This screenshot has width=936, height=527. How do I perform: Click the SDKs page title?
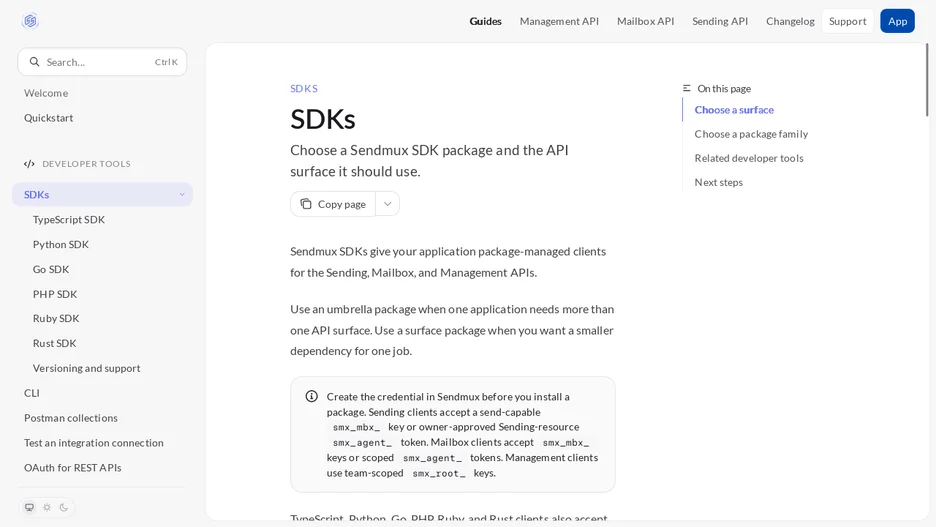click(x=322, y=119)
